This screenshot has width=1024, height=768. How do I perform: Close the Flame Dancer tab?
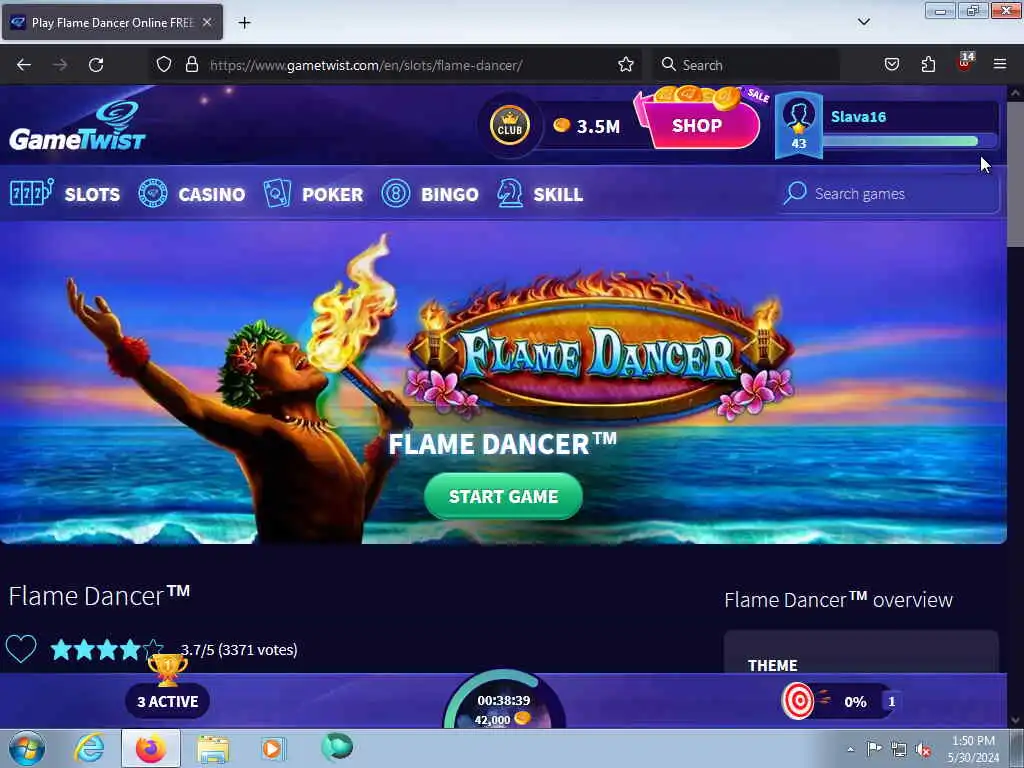207,22
